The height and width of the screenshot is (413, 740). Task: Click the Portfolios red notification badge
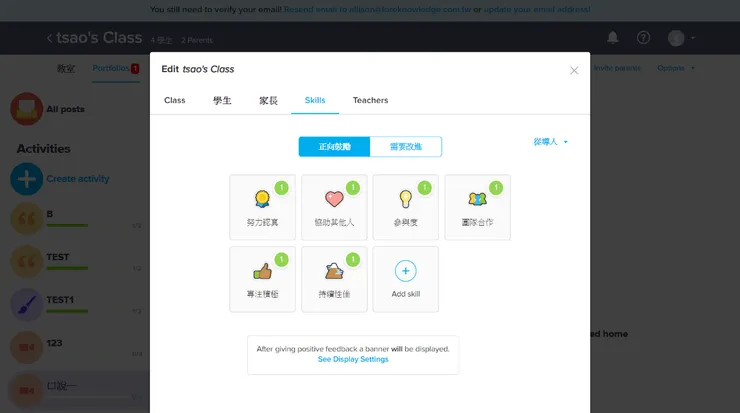(x=135, y=69)
